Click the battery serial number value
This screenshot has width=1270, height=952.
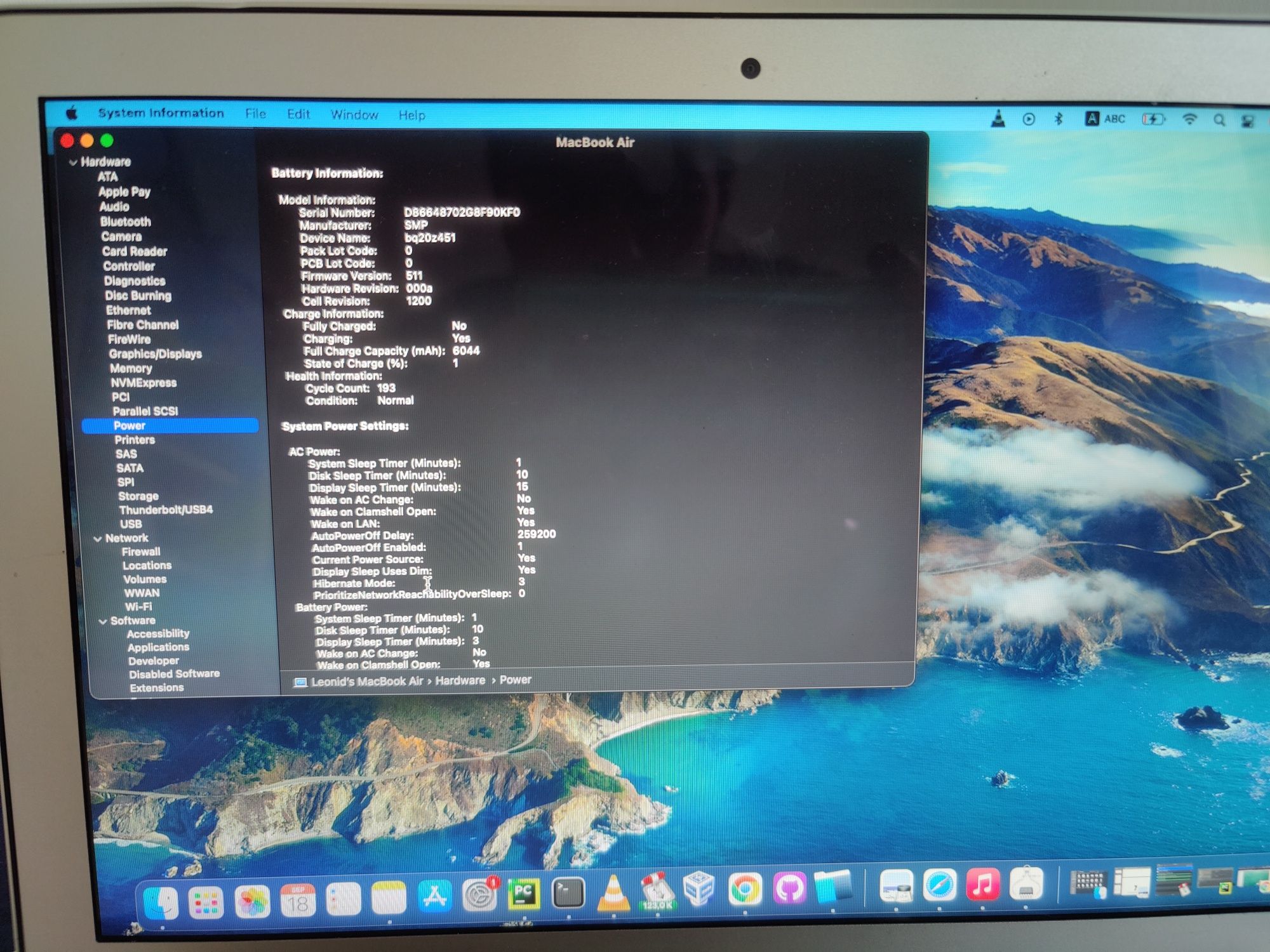pos(462,212)
